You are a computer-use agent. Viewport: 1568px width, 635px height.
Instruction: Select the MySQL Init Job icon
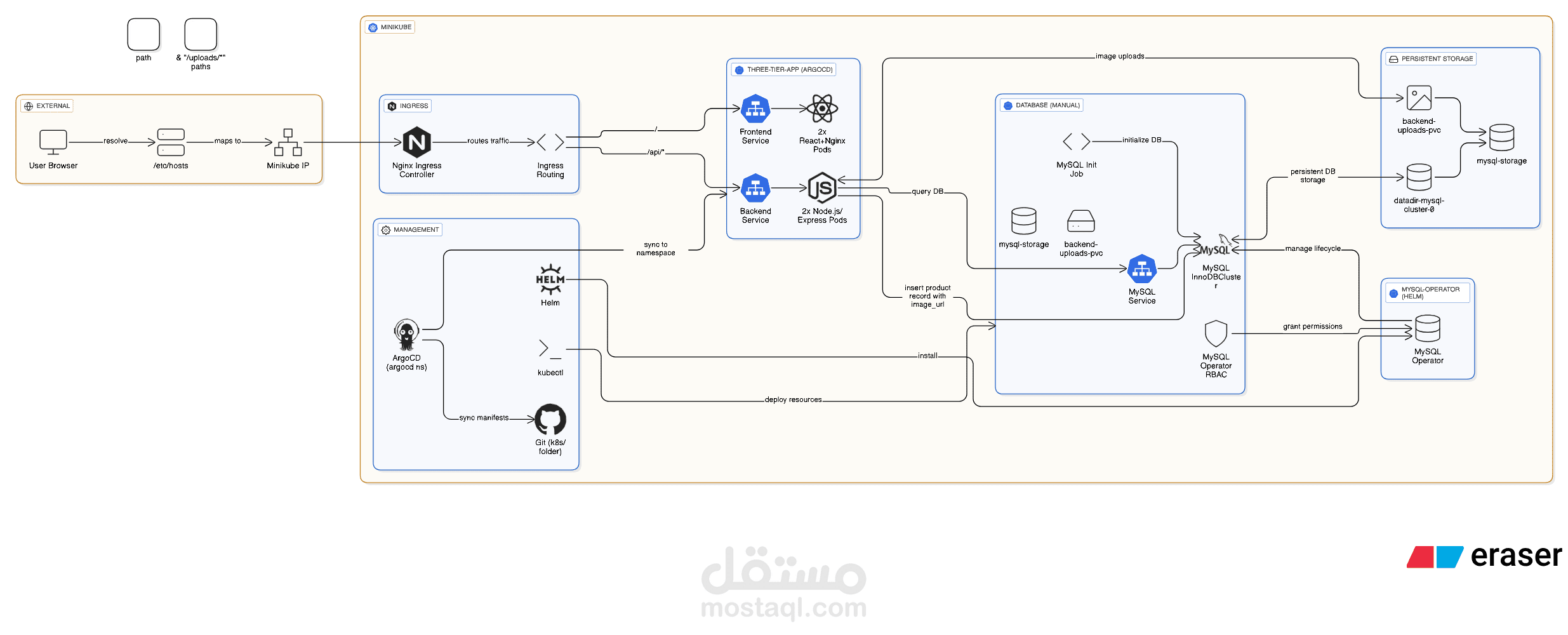[x=1077, y=141]
